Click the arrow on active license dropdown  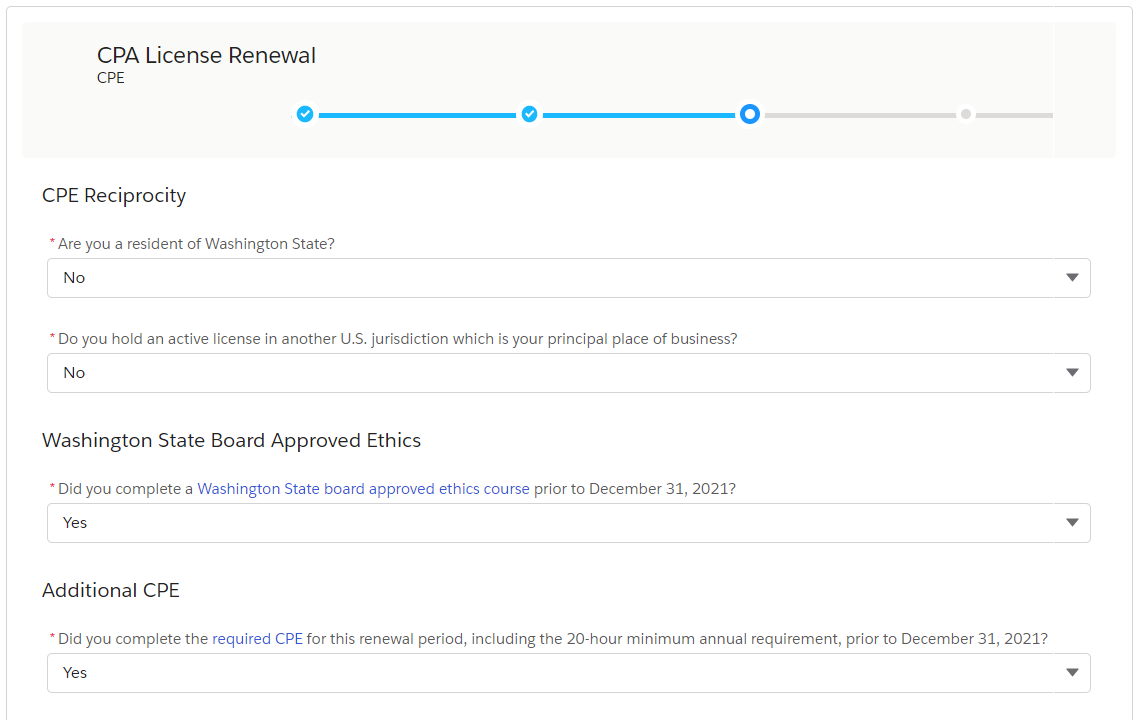point(1072,373)
